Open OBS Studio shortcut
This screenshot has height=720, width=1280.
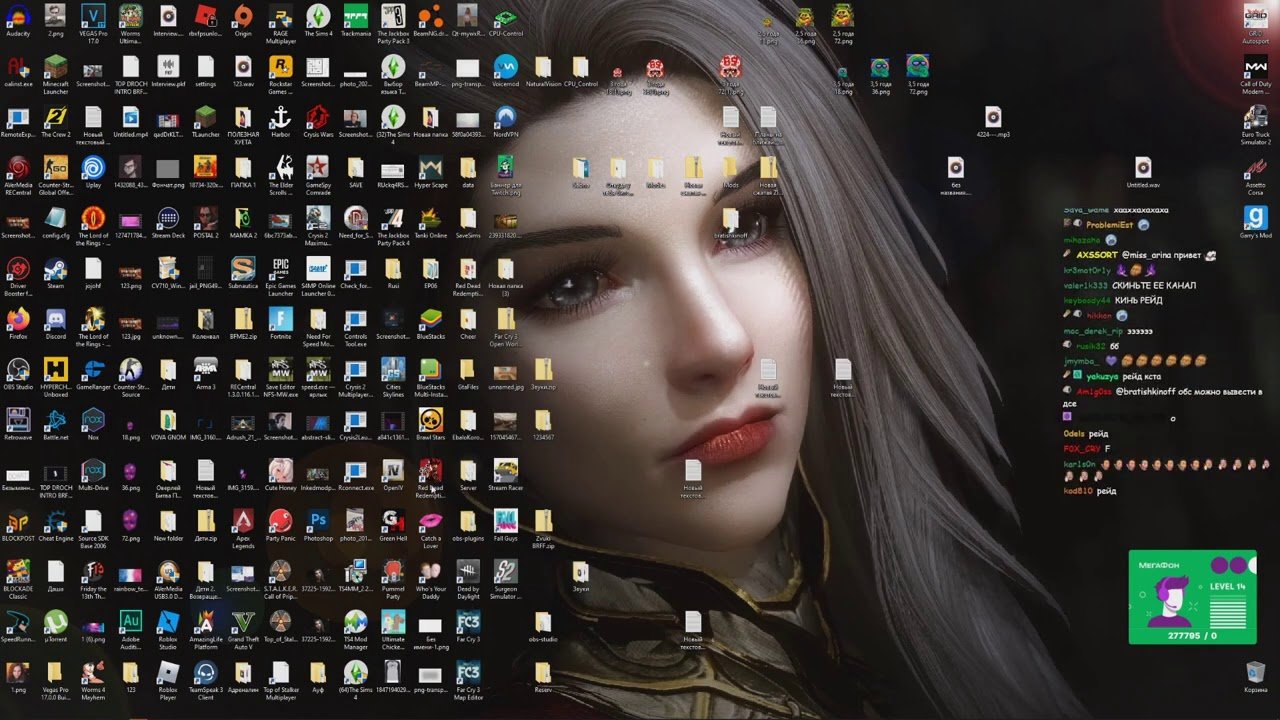point(18,369)
